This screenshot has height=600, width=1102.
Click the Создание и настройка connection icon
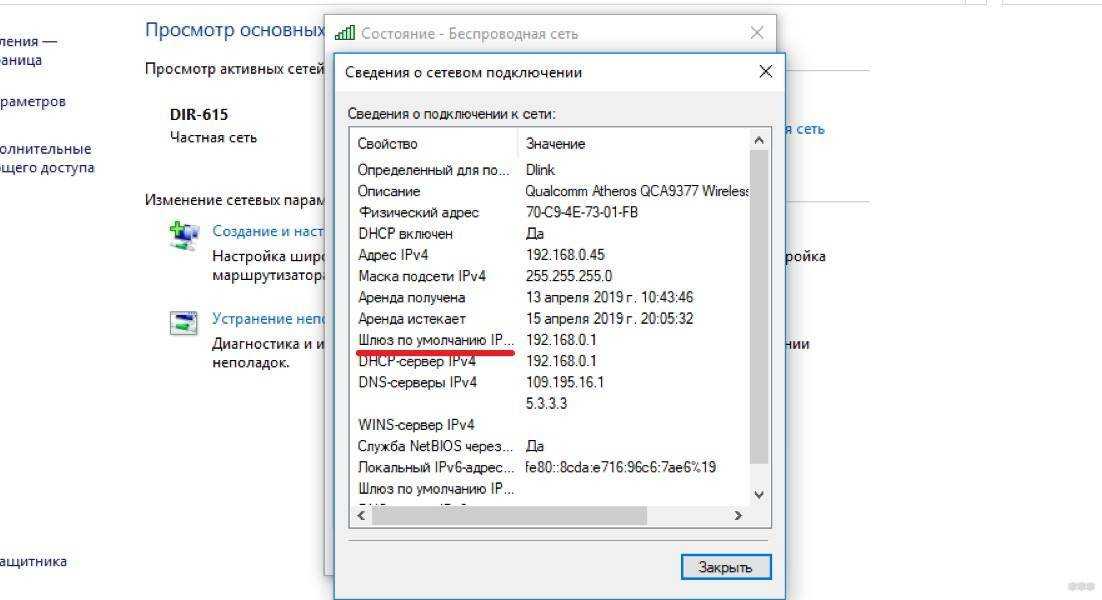coord(183,234)
